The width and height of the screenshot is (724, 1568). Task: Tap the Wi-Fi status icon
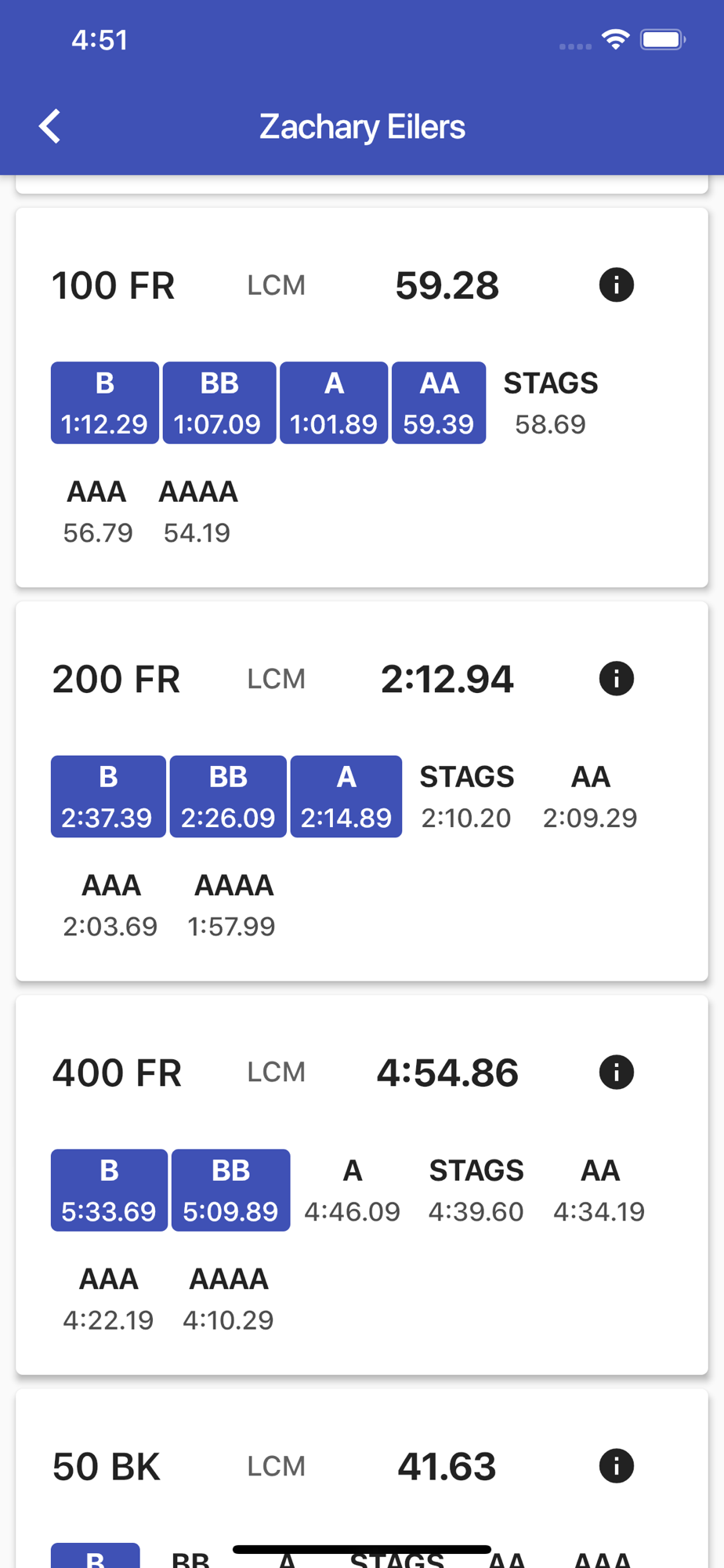[x=616, y=39]
